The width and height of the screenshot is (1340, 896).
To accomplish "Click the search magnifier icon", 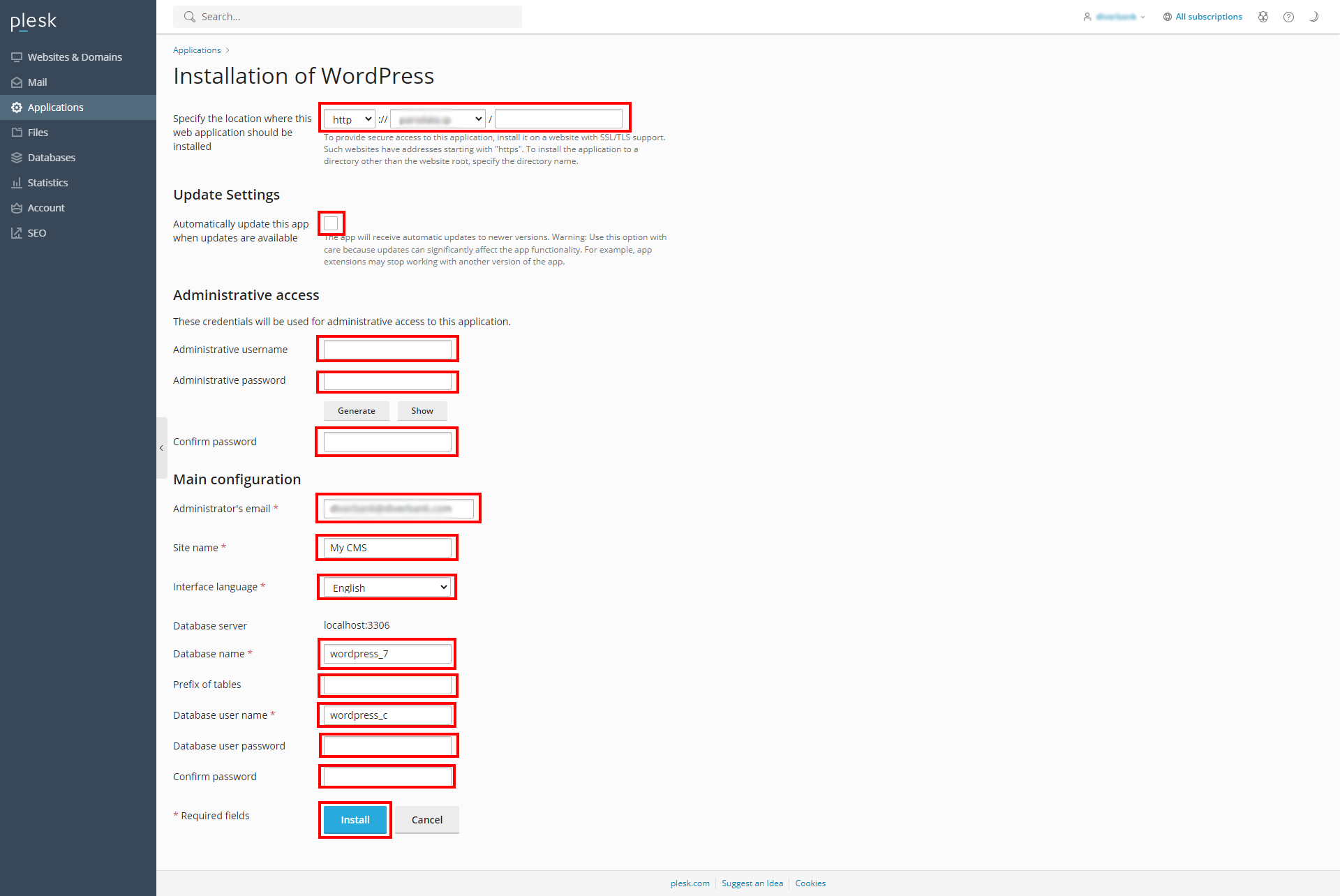I will [189, 17].
